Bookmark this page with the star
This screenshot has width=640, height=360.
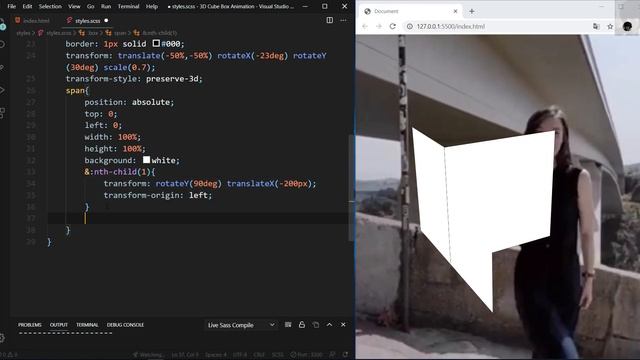pyautogui.click(x=610, y=26)
